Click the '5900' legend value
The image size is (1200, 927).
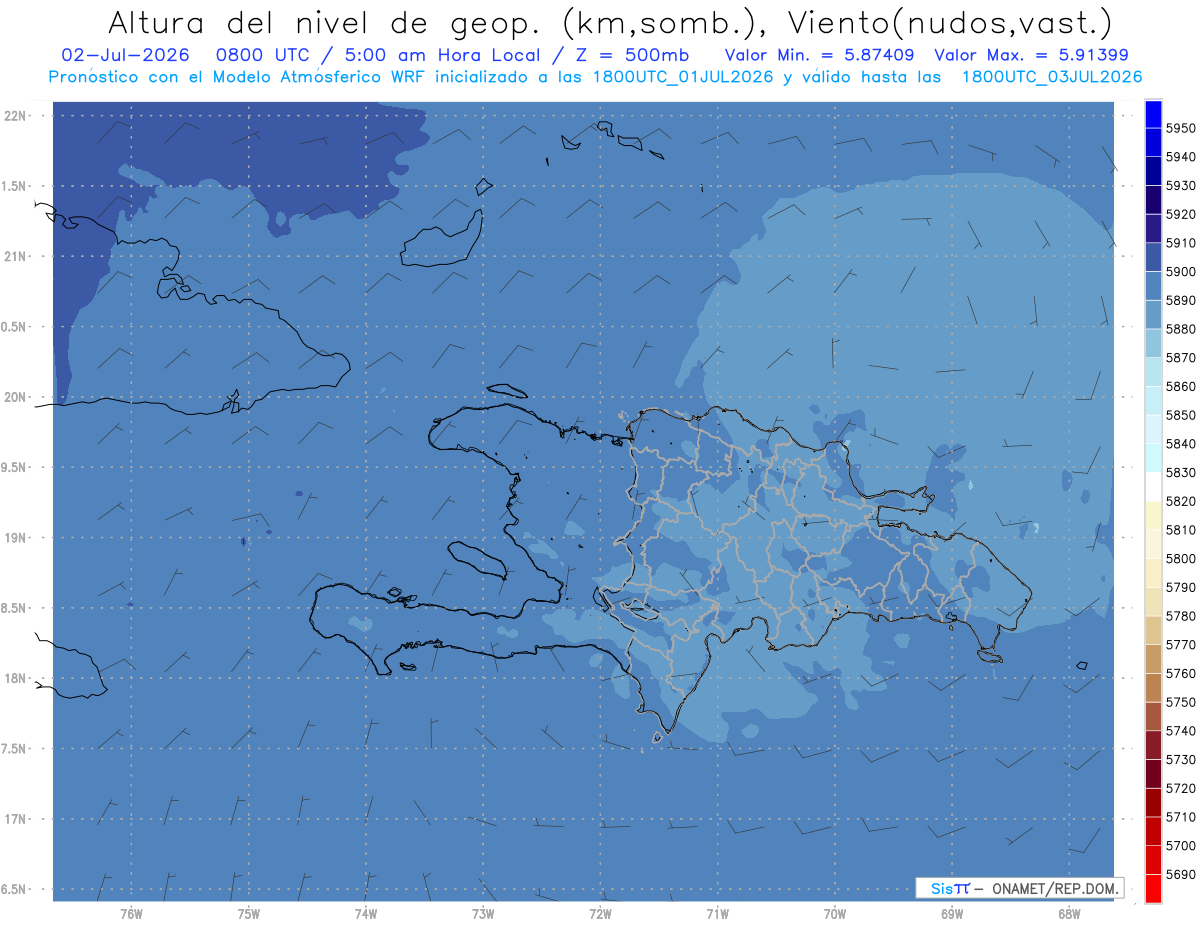pyautogui.click(x=1180, y=271)
